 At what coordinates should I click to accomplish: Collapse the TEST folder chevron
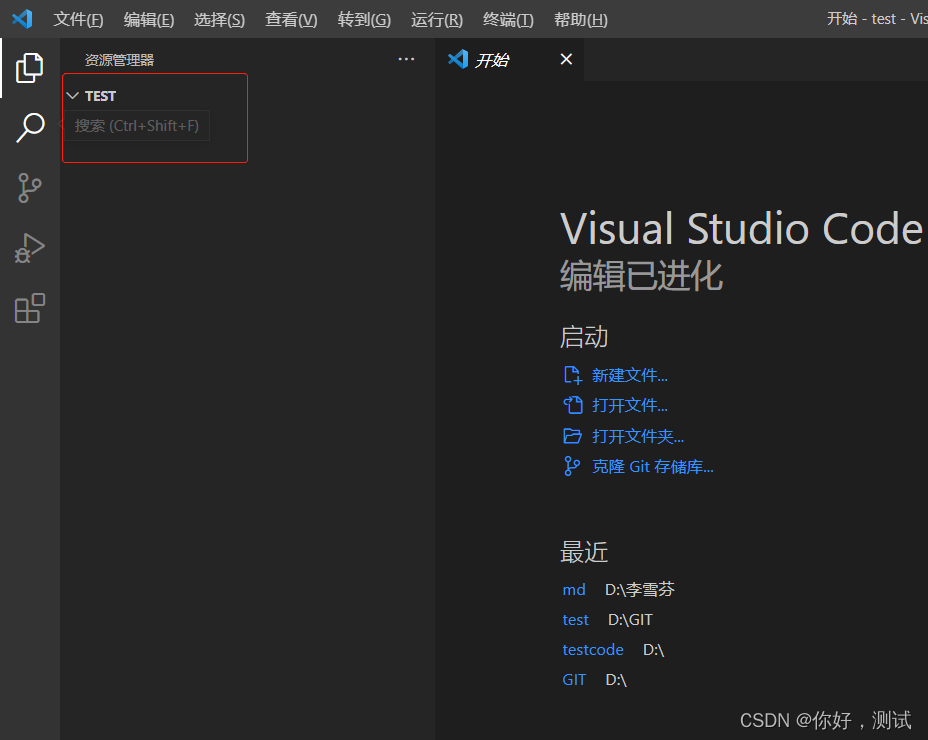[73, 96]
